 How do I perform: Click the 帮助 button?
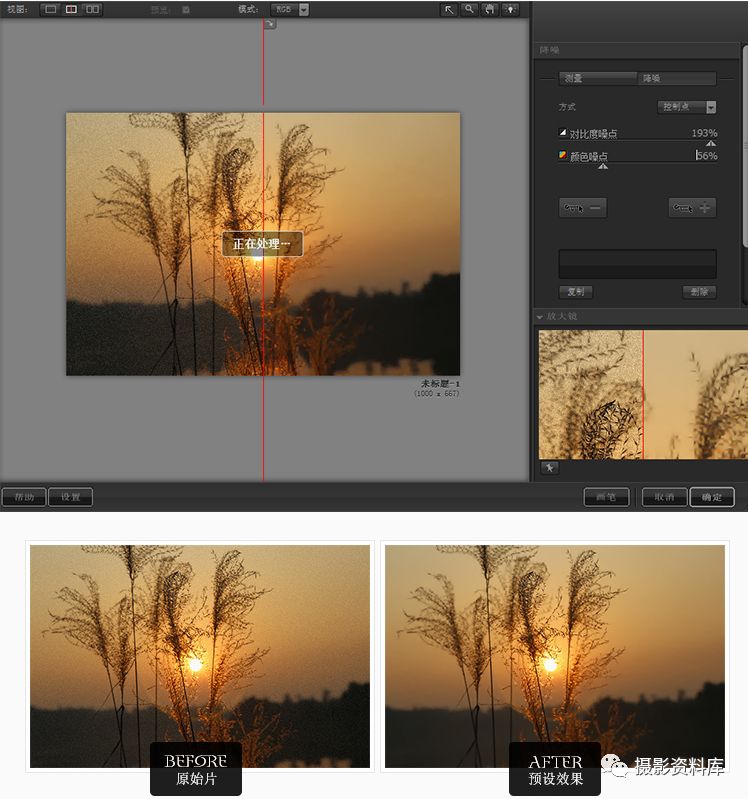pos(24,497)
